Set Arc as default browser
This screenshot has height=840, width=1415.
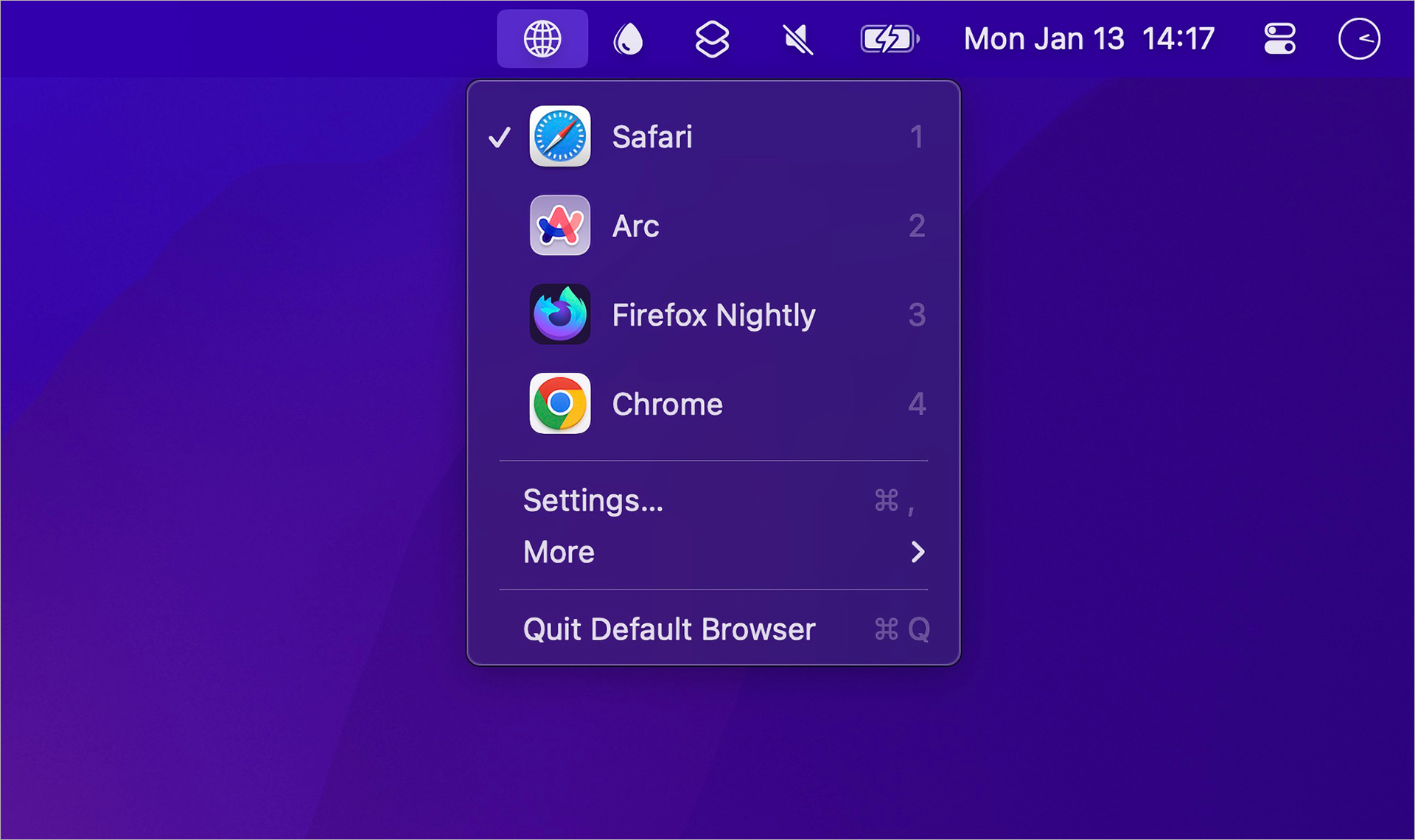point(637,226)
